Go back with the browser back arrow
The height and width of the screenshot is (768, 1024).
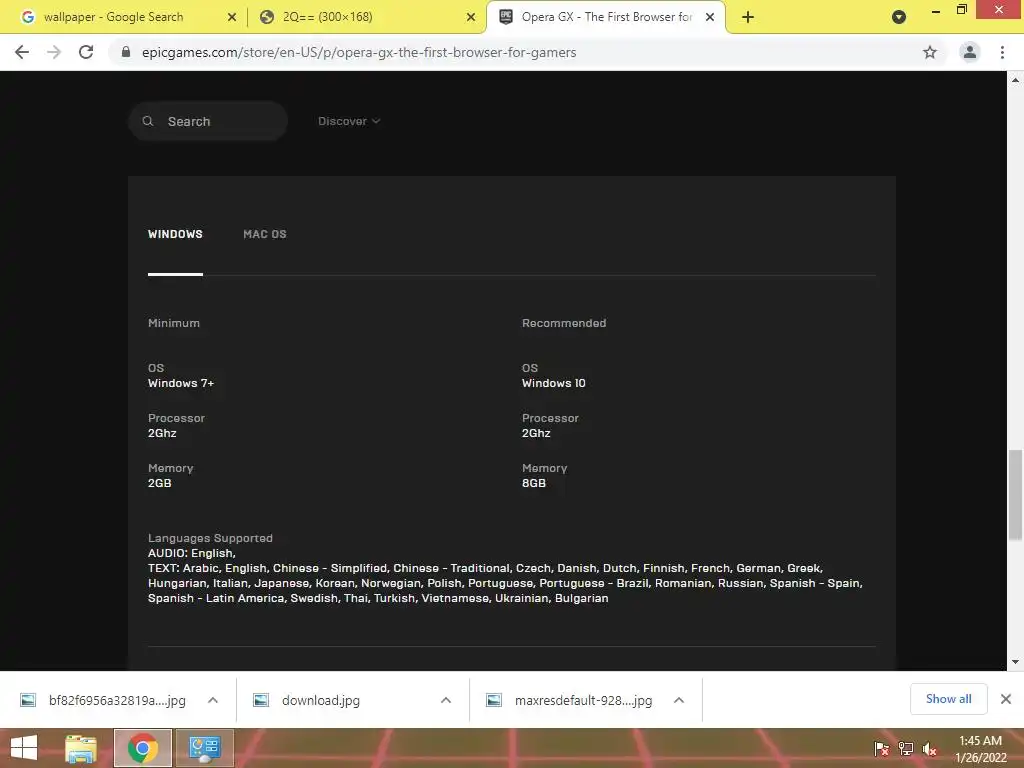pos(22,52)
